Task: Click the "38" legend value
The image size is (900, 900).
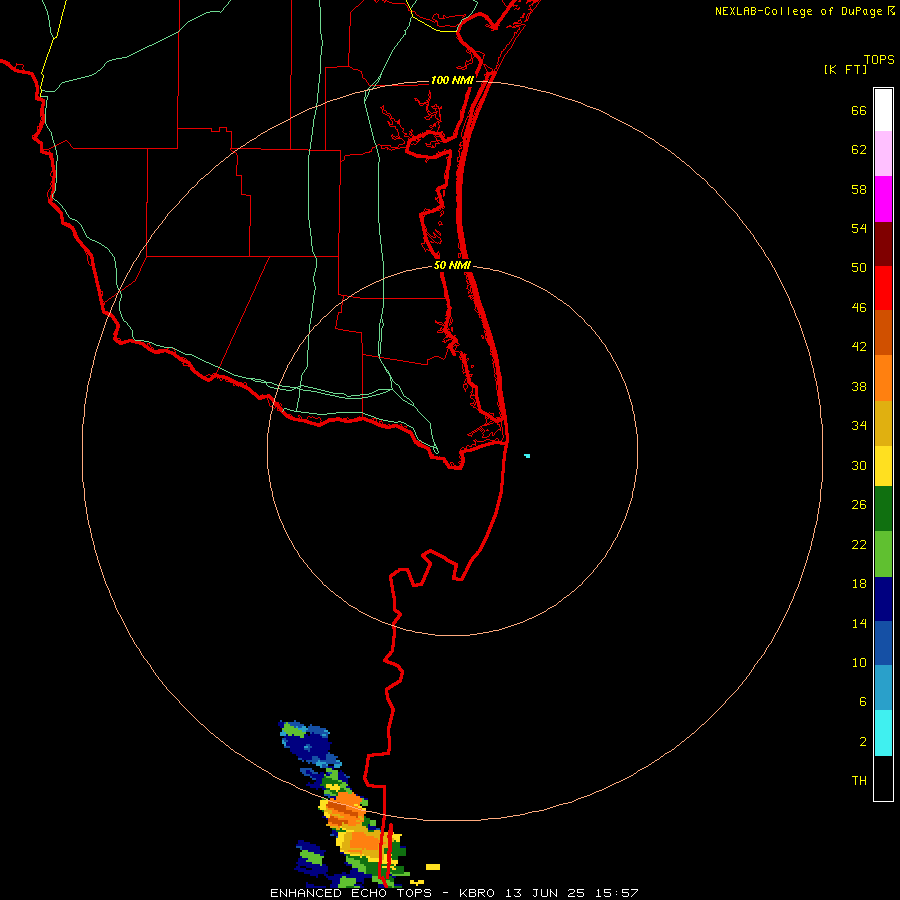Action: click(859, 387)
